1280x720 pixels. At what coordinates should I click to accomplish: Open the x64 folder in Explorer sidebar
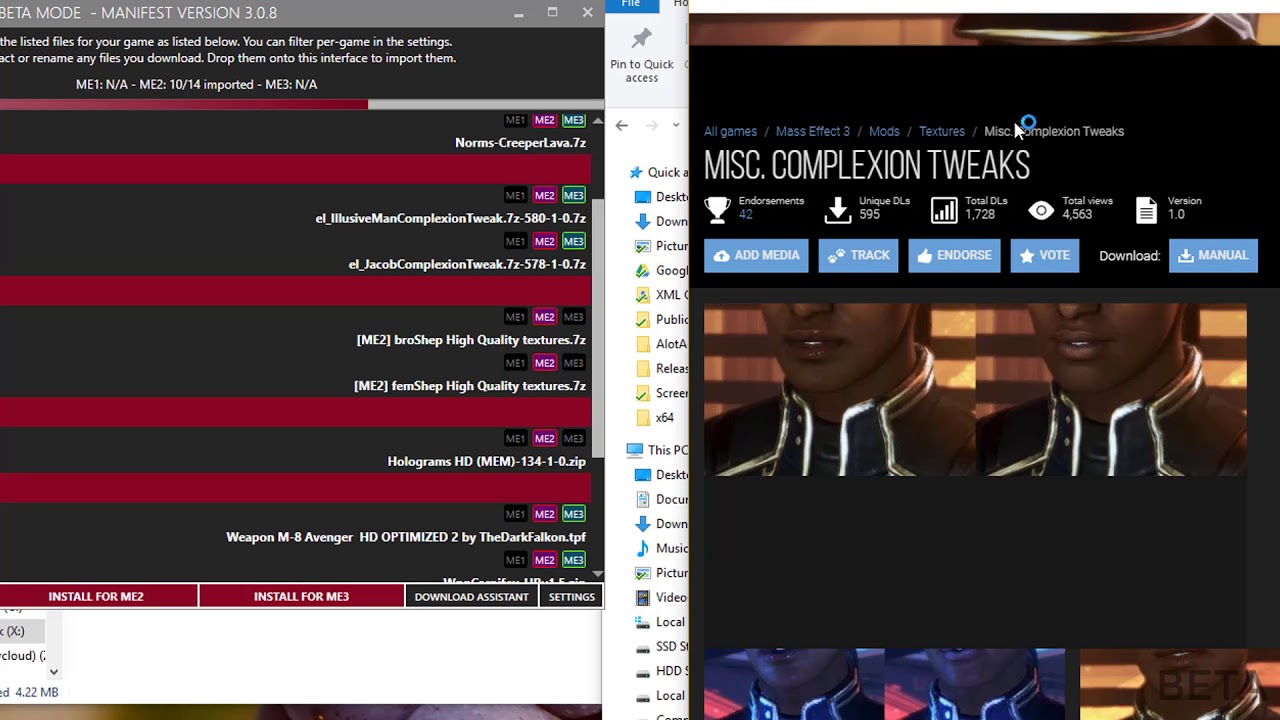tap(656, 417)
